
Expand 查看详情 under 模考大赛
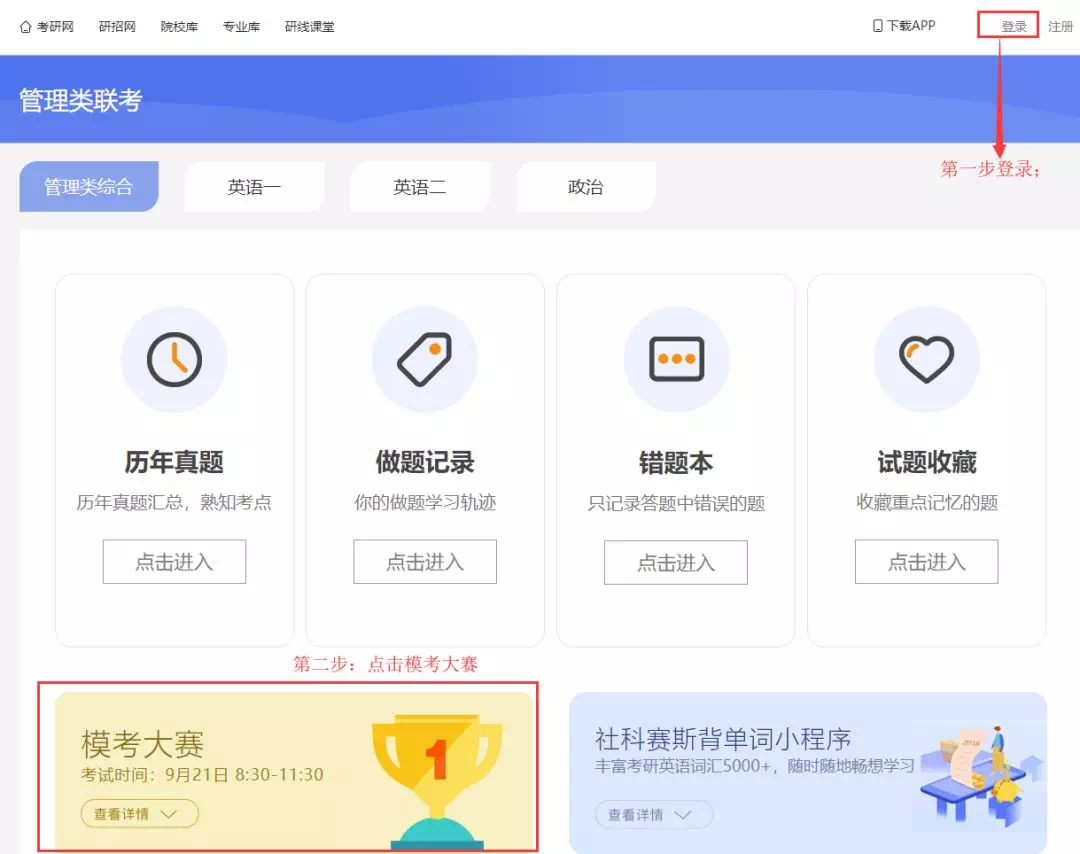coord(139,814)
